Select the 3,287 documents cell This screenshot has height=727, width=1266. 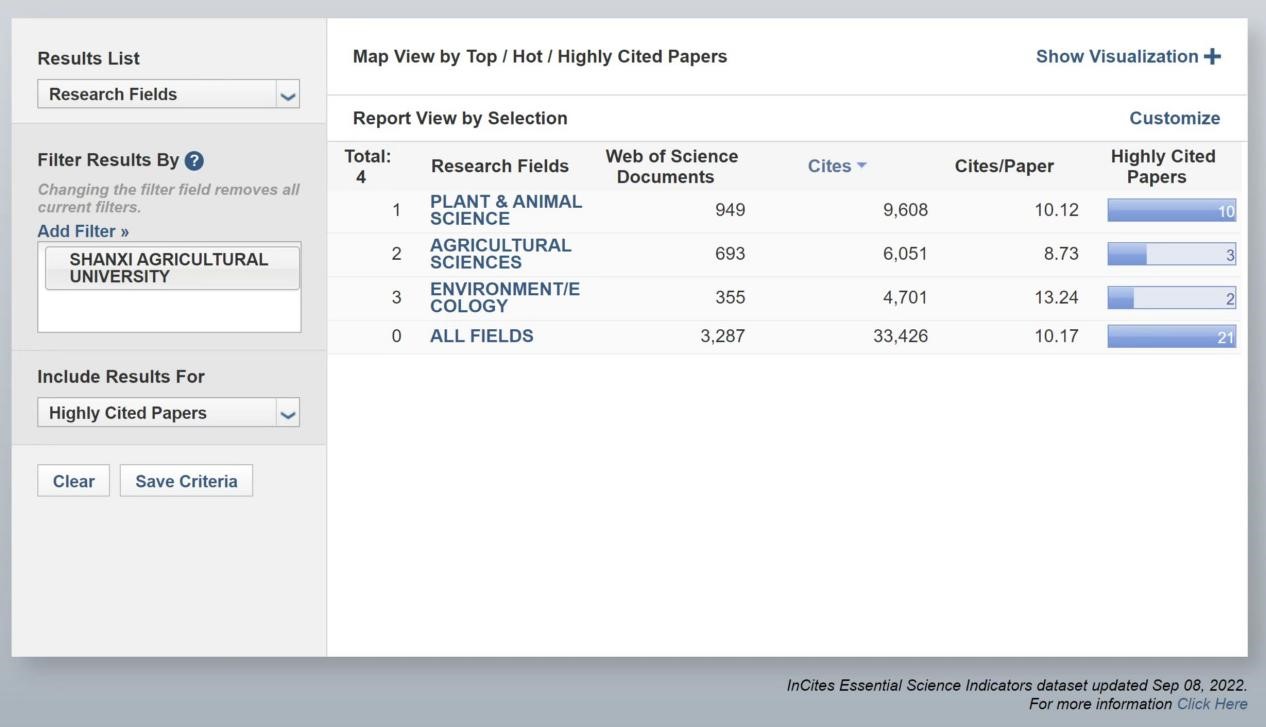[722, 337]
